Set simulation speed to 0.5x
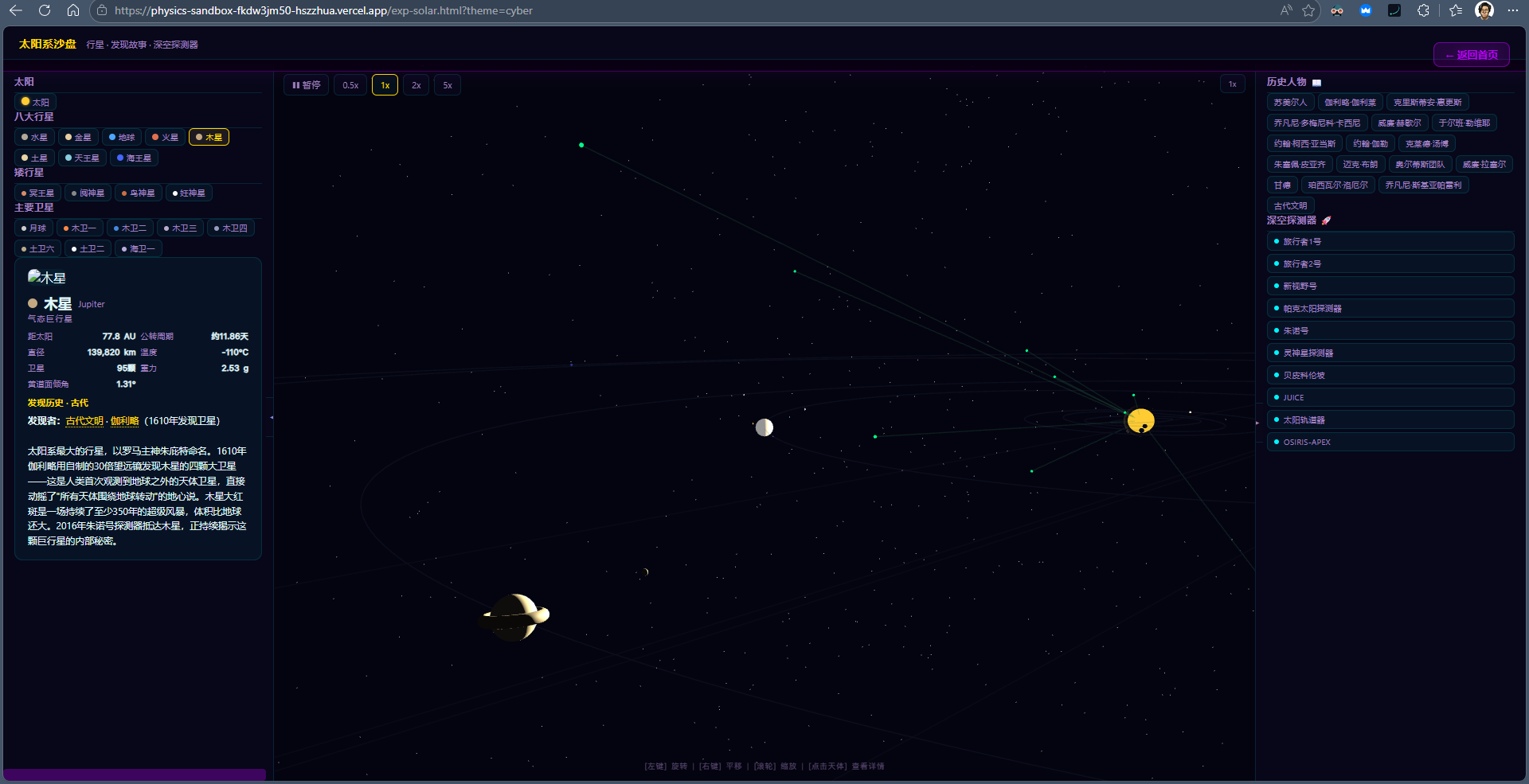1529x784 pixels. tap(350, 85)
